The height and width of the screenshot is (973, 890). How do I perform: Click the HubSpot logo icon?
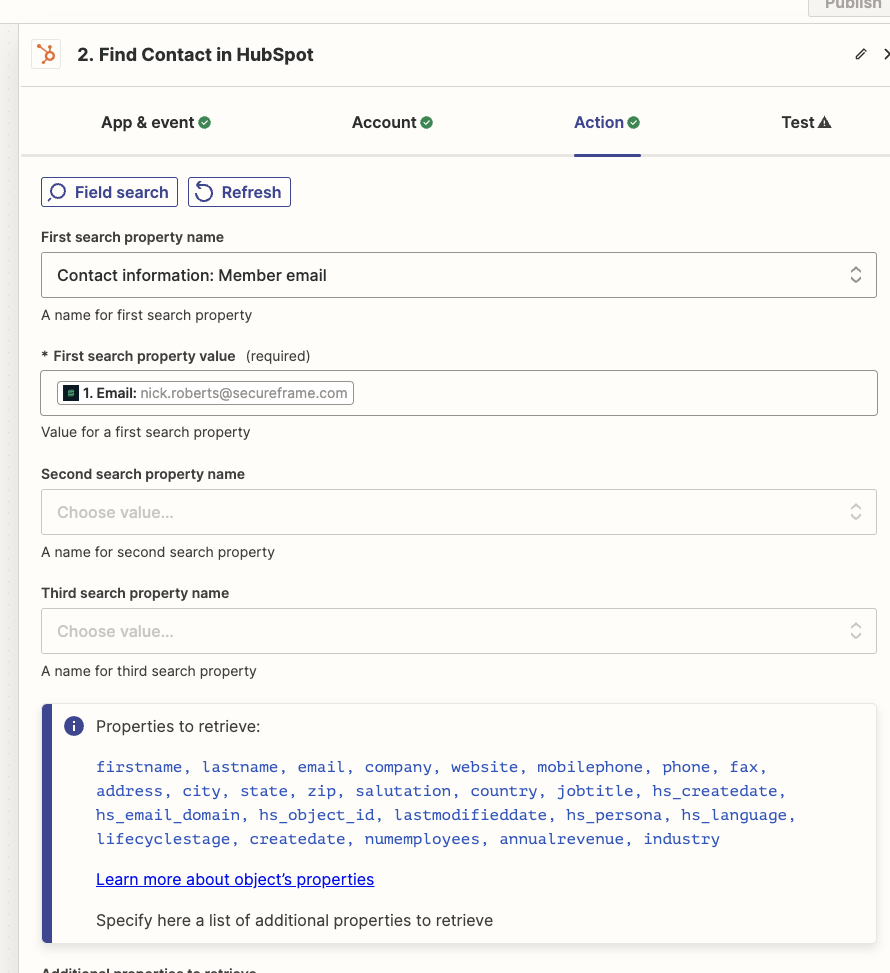[46, 54]
